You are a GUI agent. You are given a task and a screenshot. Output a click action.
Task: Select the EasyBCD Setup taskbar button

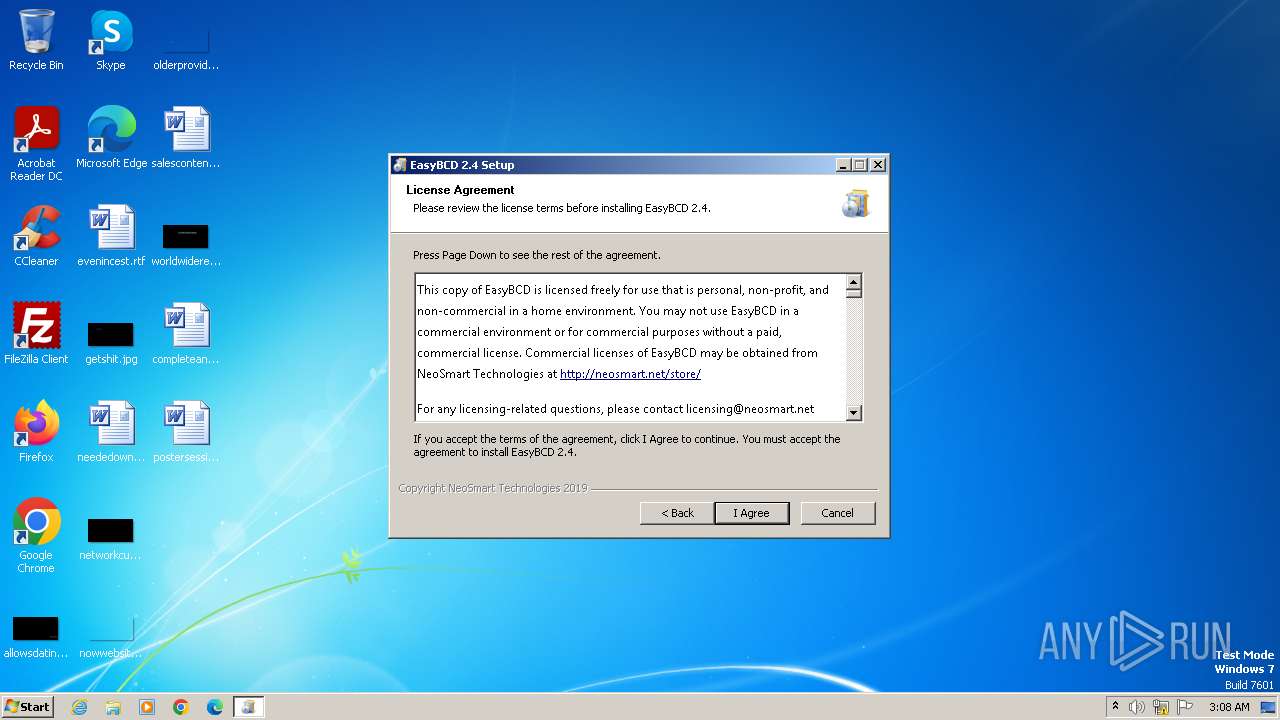[x=249, y=707]
